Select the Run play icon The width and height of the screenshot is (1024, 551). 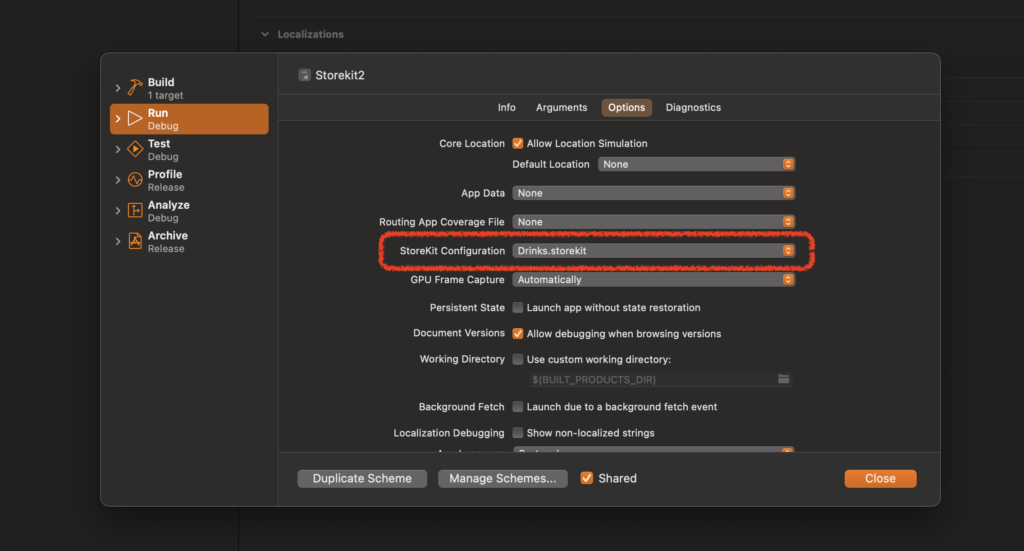point(135,119)
